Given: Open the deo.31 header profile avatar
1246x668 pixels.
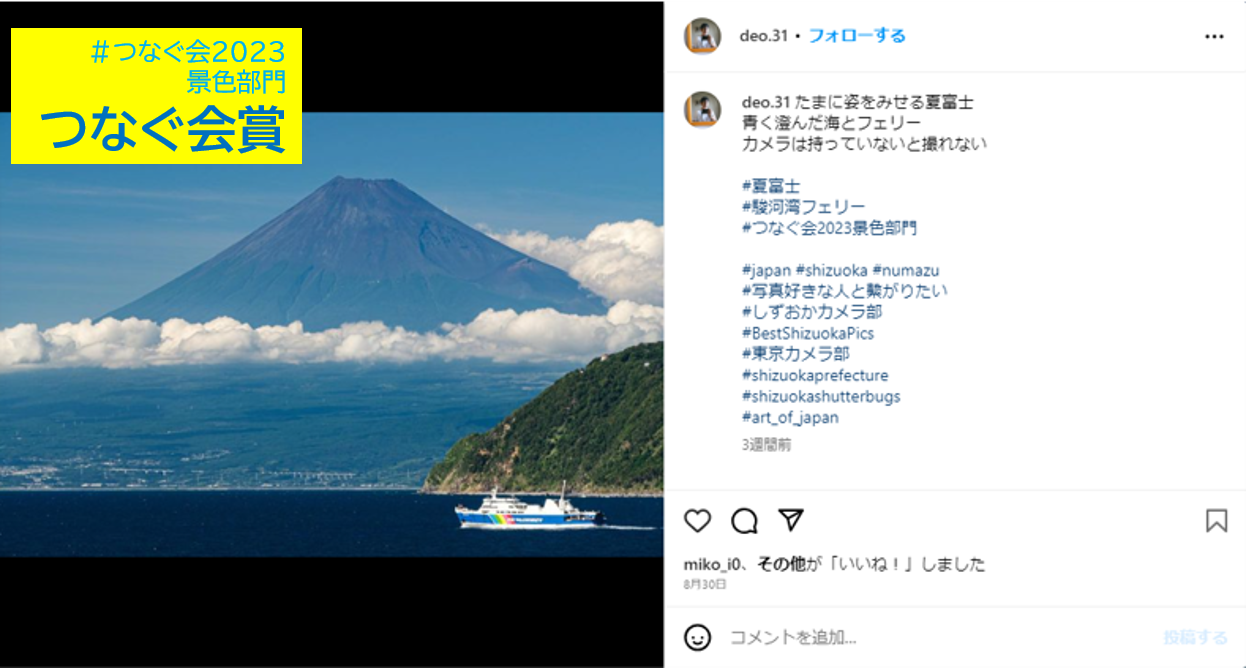Looking at the screenshot, I should pyautogui.click(x=702, y=36).
